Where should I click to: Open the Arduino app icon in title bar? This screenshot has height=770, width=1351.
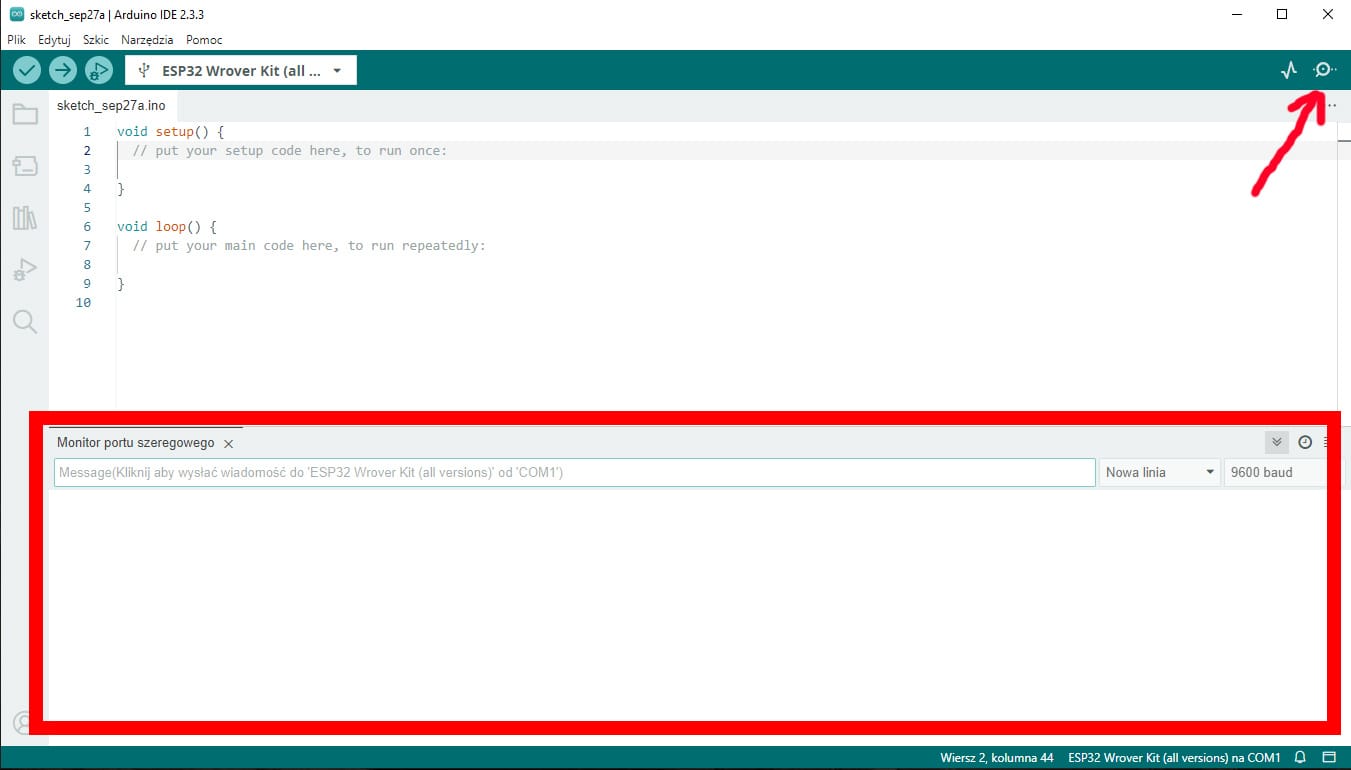pos(16,14)
